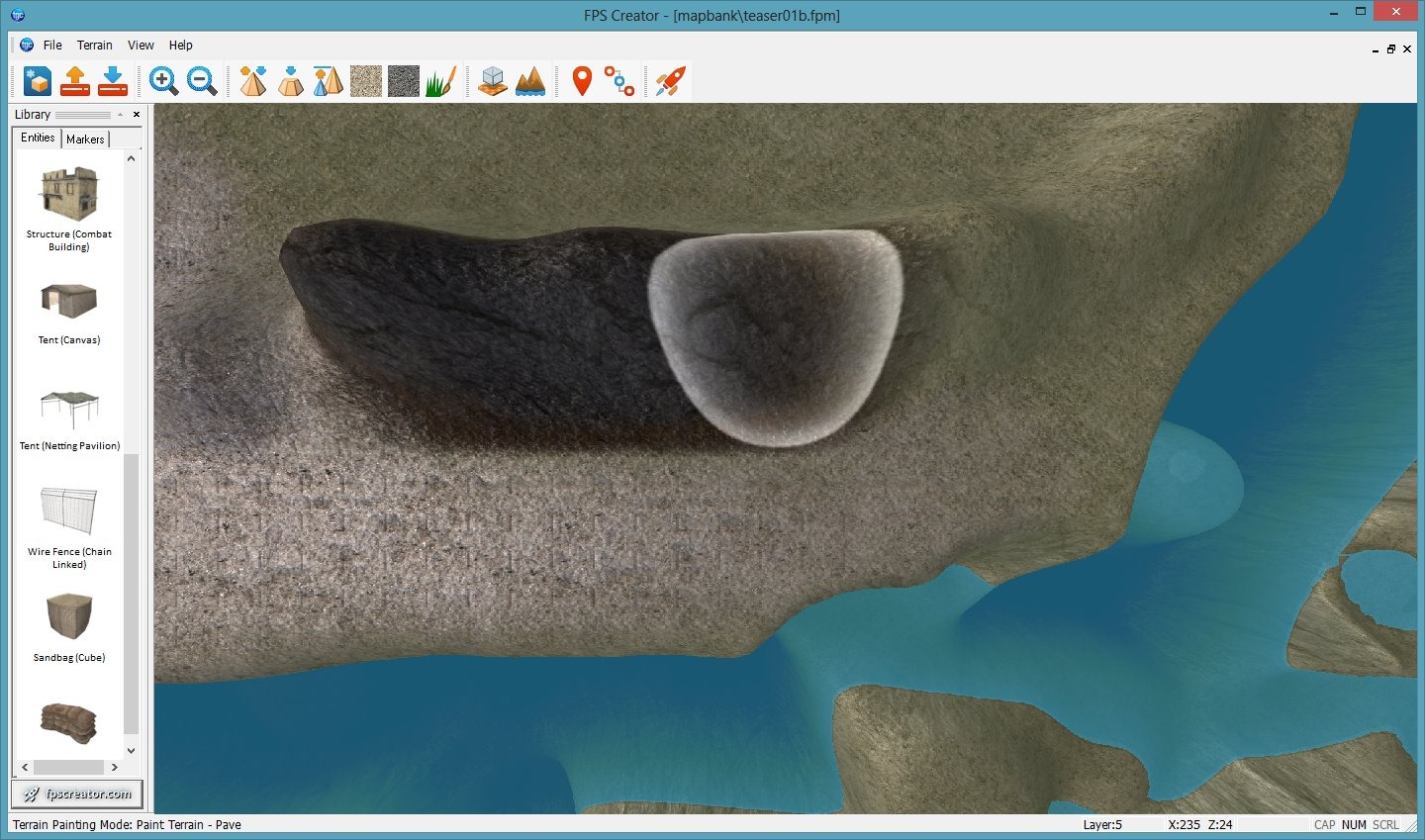1425x840 pixels.
Task: Select the orange map pin marker tool
Action: pos(582,81)
